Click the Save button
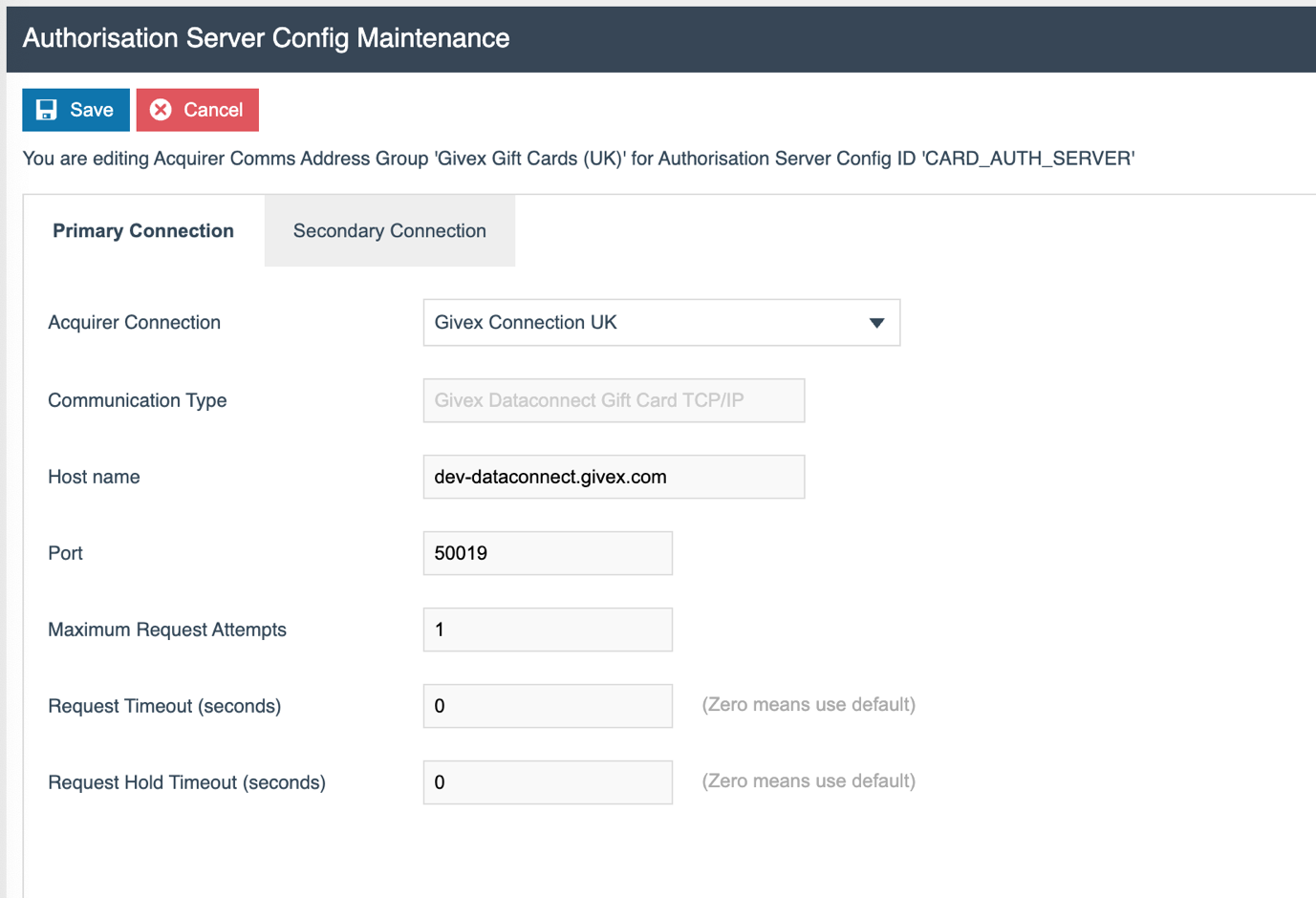 click(76, 109)
